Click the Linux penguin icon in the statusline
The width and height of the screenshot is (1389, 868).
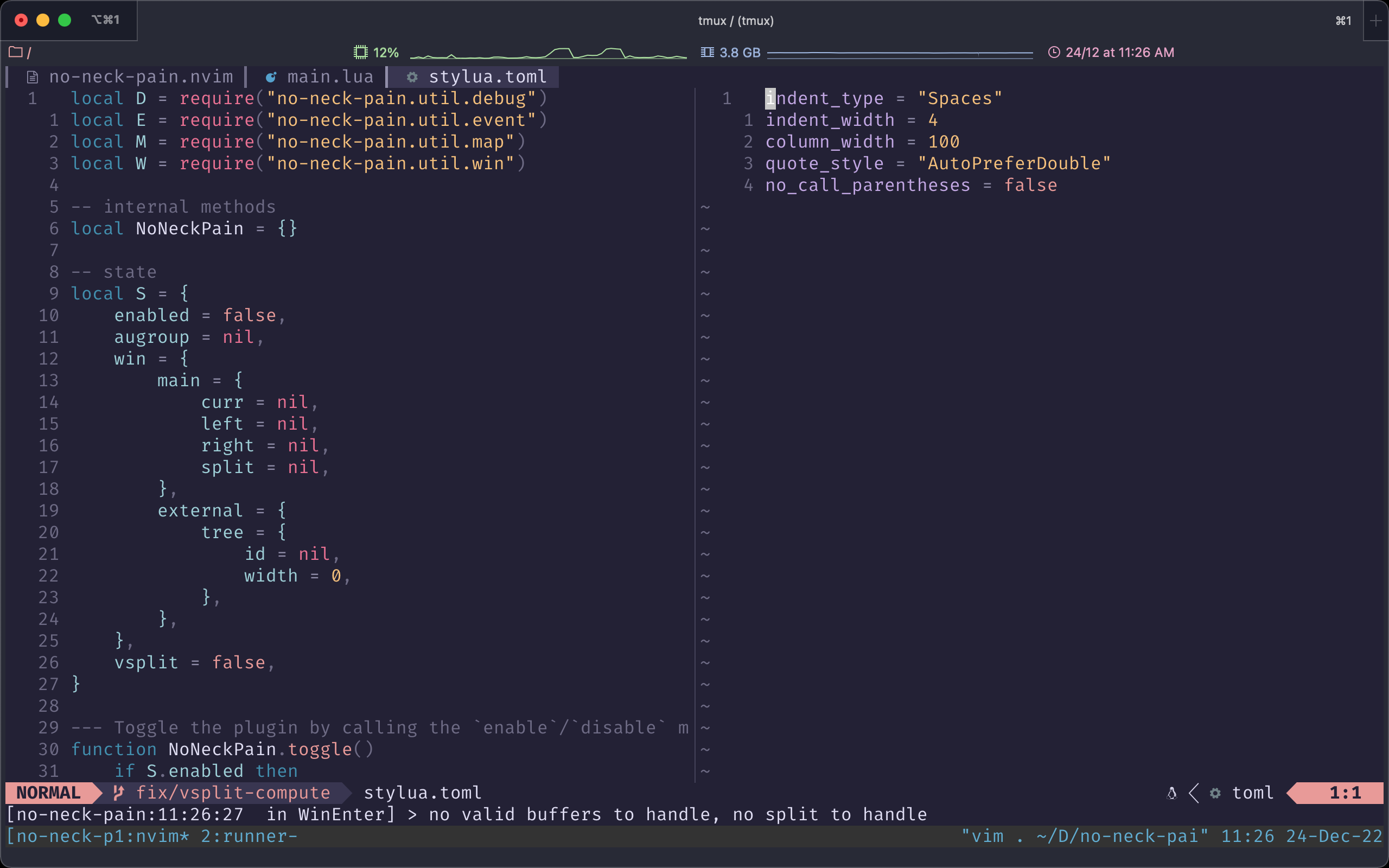(x=1173, y=793)
